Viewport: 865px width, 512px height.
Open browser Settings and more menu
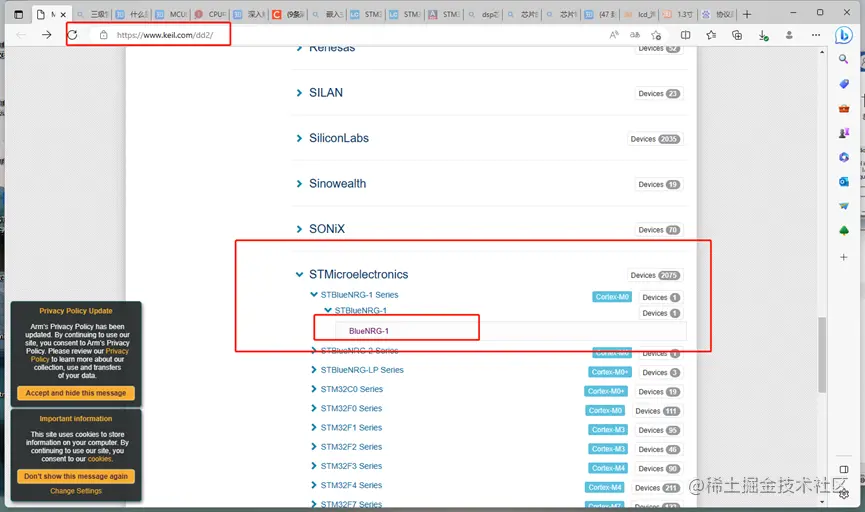tap(816, 35)
